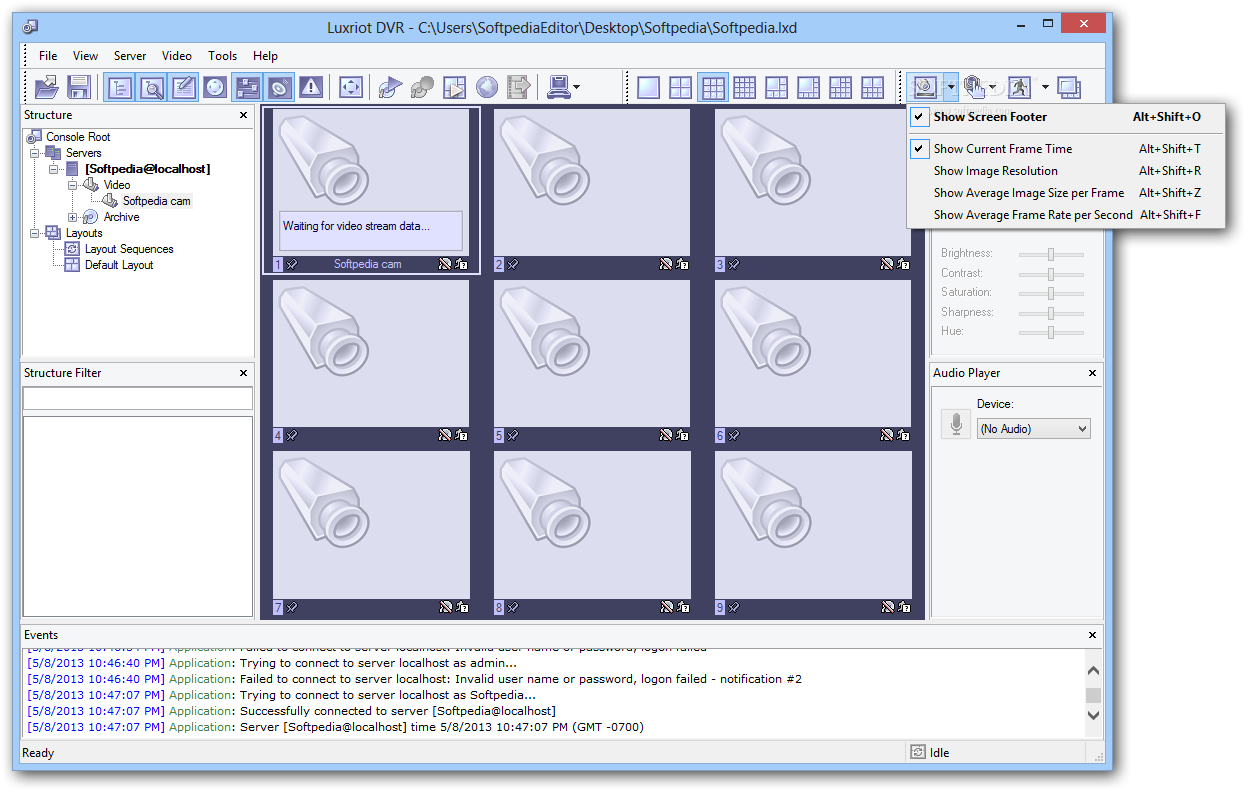Click the overlapping windows toolbar icon

(x=1068, y=87)
